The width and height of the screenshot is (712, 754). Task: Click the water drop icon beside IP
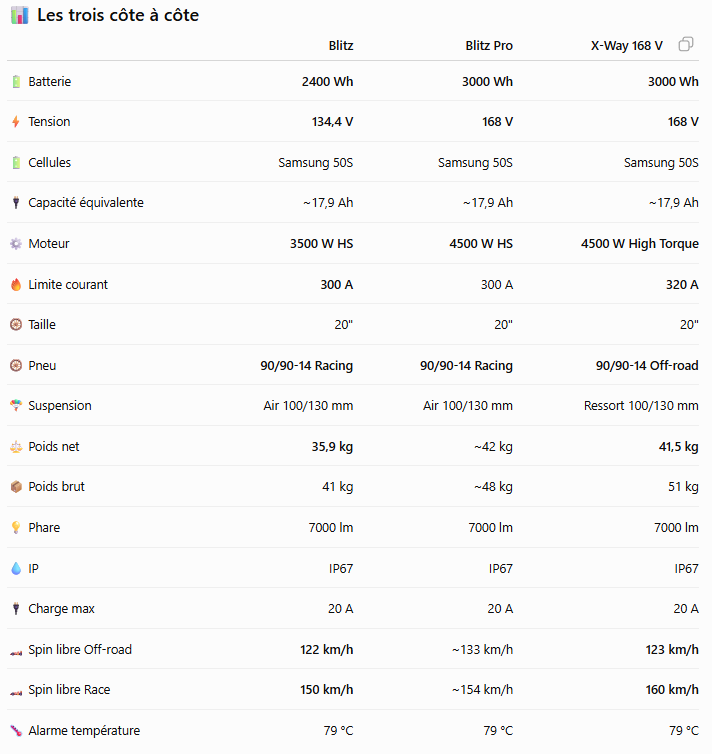coord(16,568)
